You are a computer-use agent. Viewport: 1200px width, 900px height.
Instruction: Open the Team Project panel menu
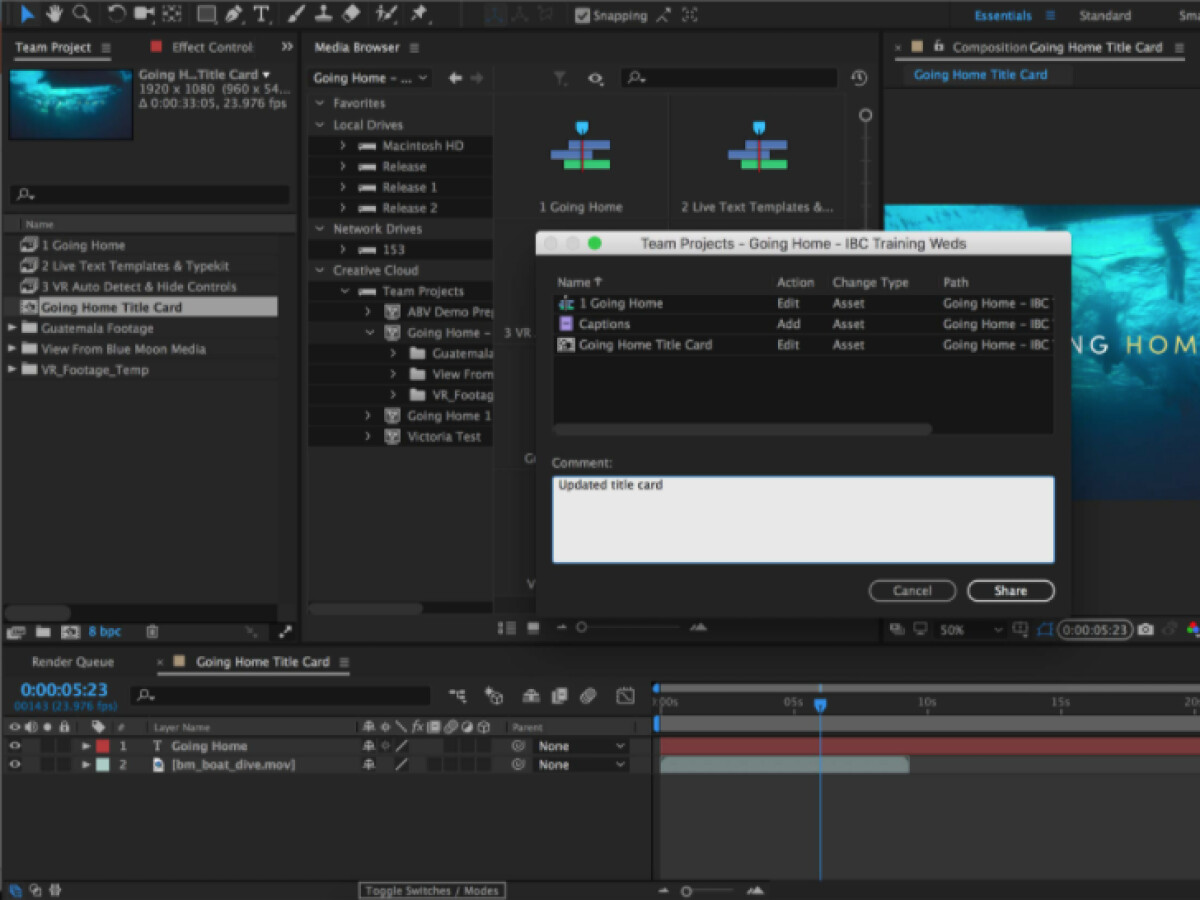click(x=106, y=48)
